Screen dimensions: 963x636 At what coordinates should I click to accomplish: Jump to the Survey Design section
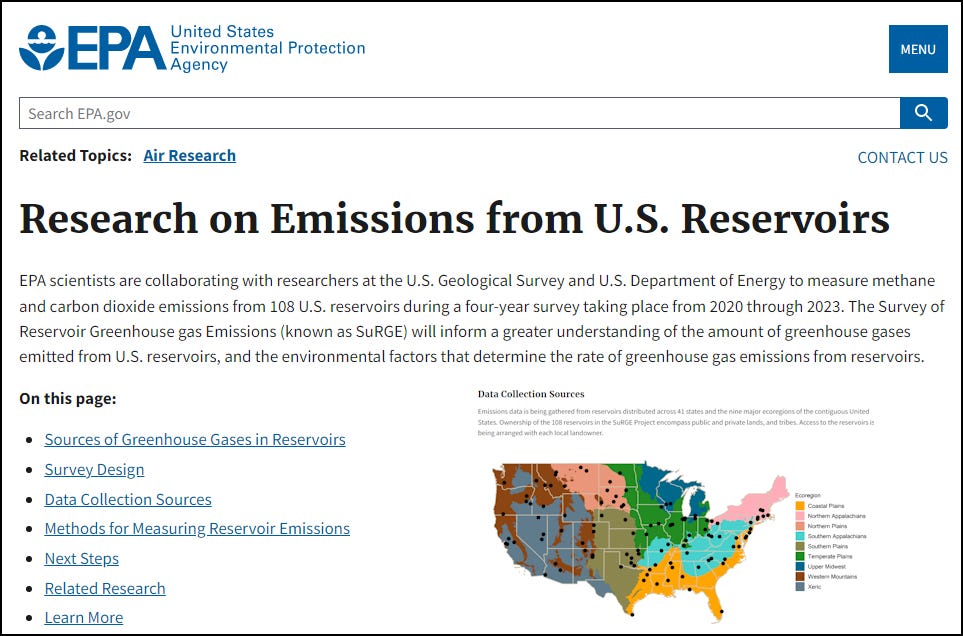(94, 470)
